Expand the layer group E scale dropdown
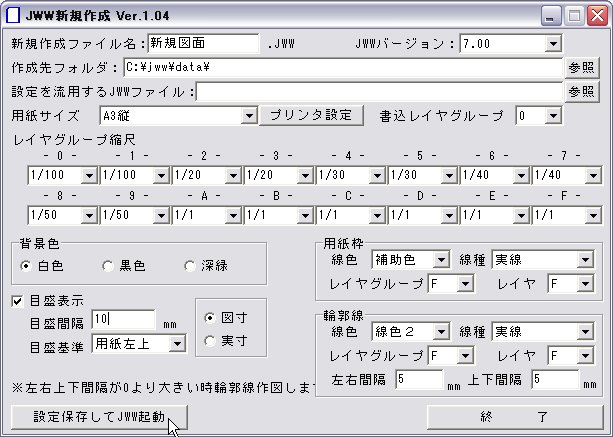 521,215
